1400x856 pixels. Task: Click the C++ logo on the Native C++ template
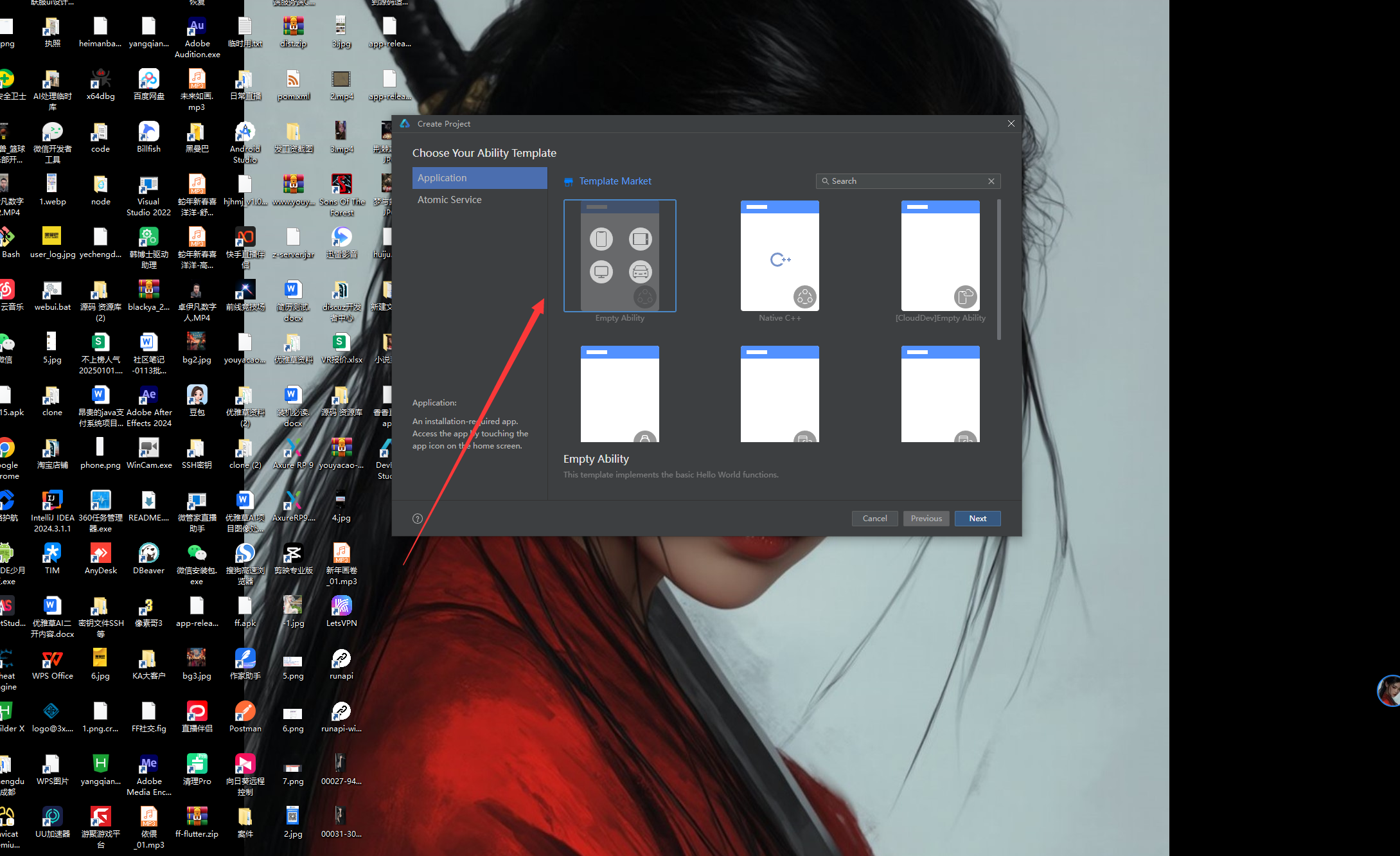click(x=779, y=260)
